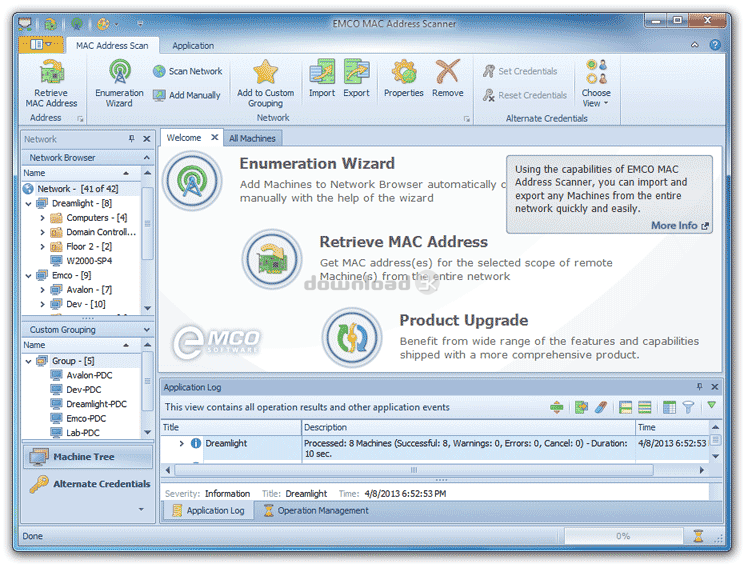Open Properties gear in ribbon
744x564 pixels.
tap(403, 79)
